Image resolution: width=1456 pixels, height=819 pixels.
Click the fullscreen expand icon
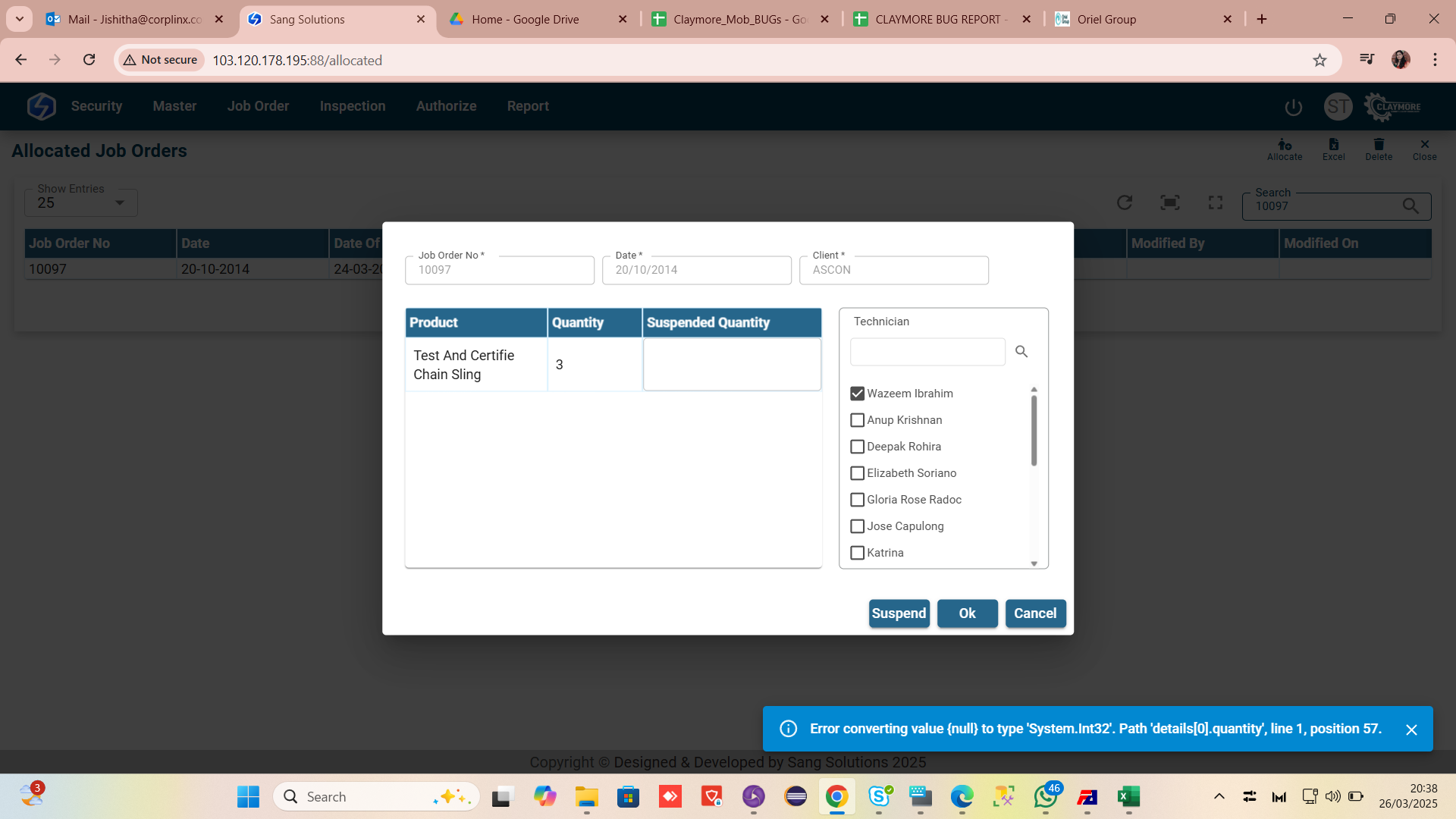pyautogui.click(x=1216, y=202)
